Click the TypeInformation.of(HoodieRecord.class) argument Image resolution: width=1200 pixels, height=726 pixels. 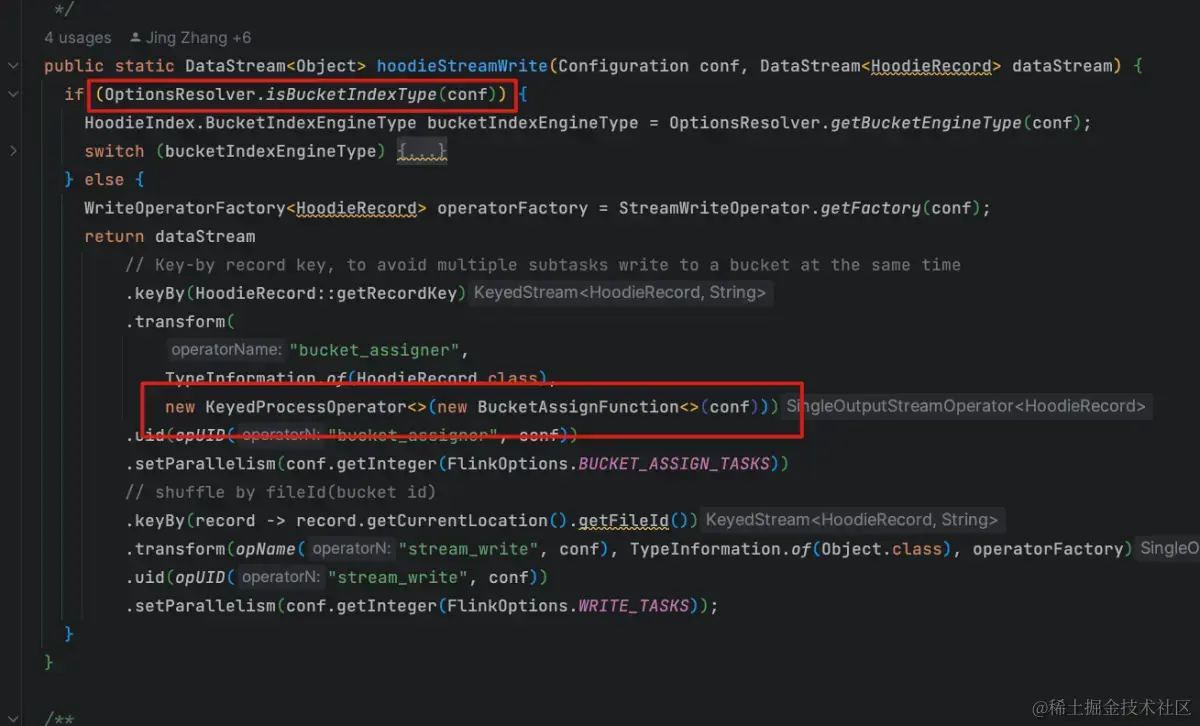click(357, 379)
